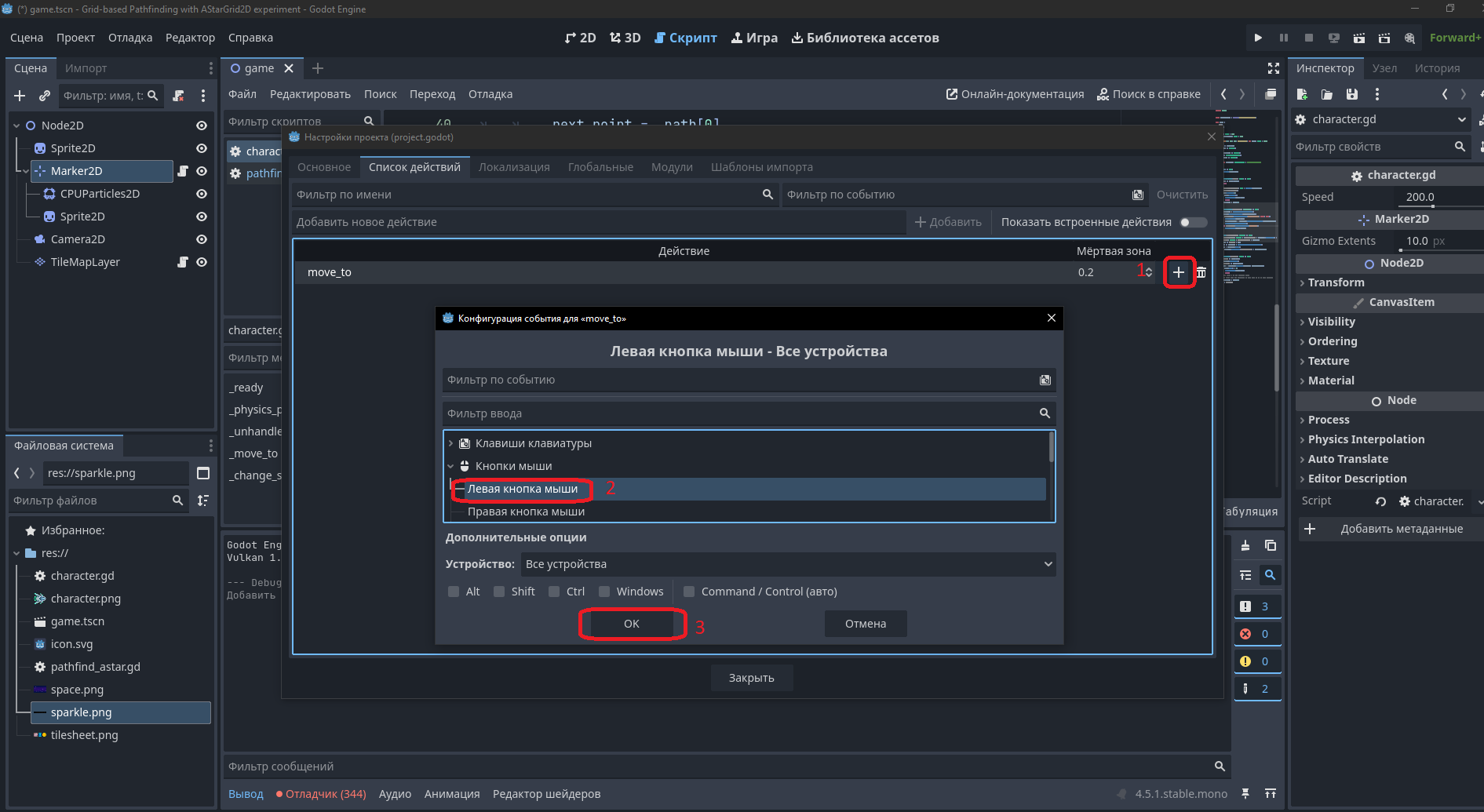The width and height of the screenshot is (1484, 812).
Task: Collapse Кнопки мыши category
Action: tap(451, 466)
